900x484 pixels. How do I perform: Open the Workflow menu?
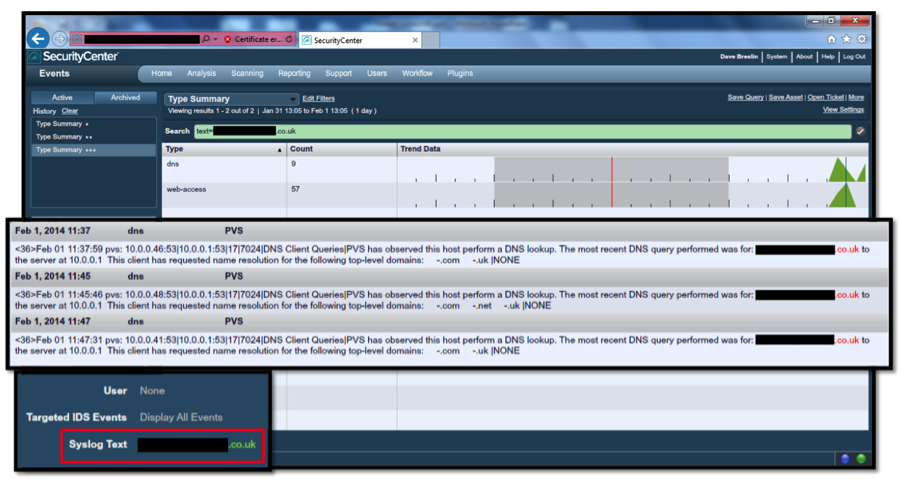[x=417, y=73]
